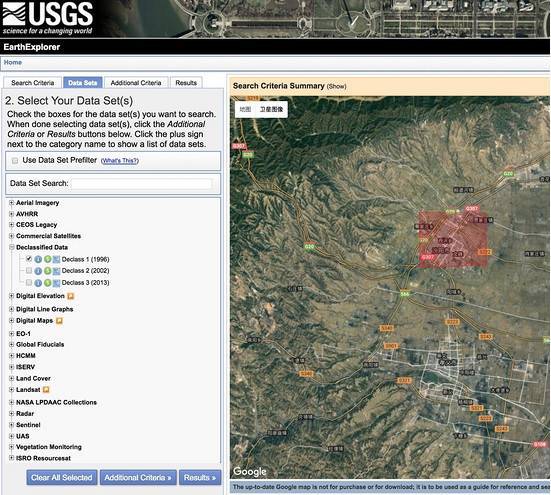The height and width of the screenshot is (495, 551).
Task: Click blue info icon for Declass 3 (2013)
Action: 38,283
